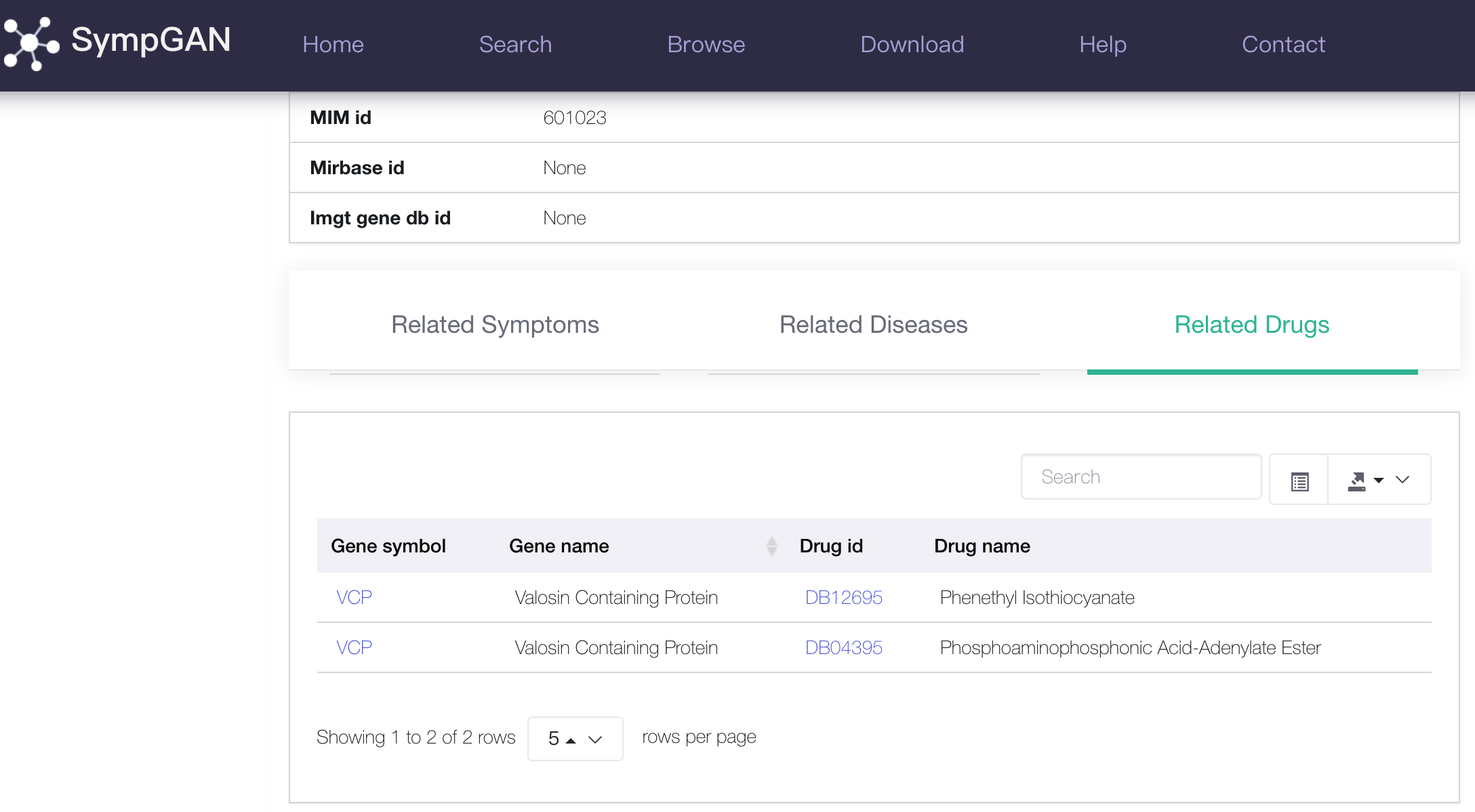1475x812 pixels.
Task: Click the Phenethyl Isothiocyanate drug name cell
Action: pyautogui.click(x=1037, y=597)
